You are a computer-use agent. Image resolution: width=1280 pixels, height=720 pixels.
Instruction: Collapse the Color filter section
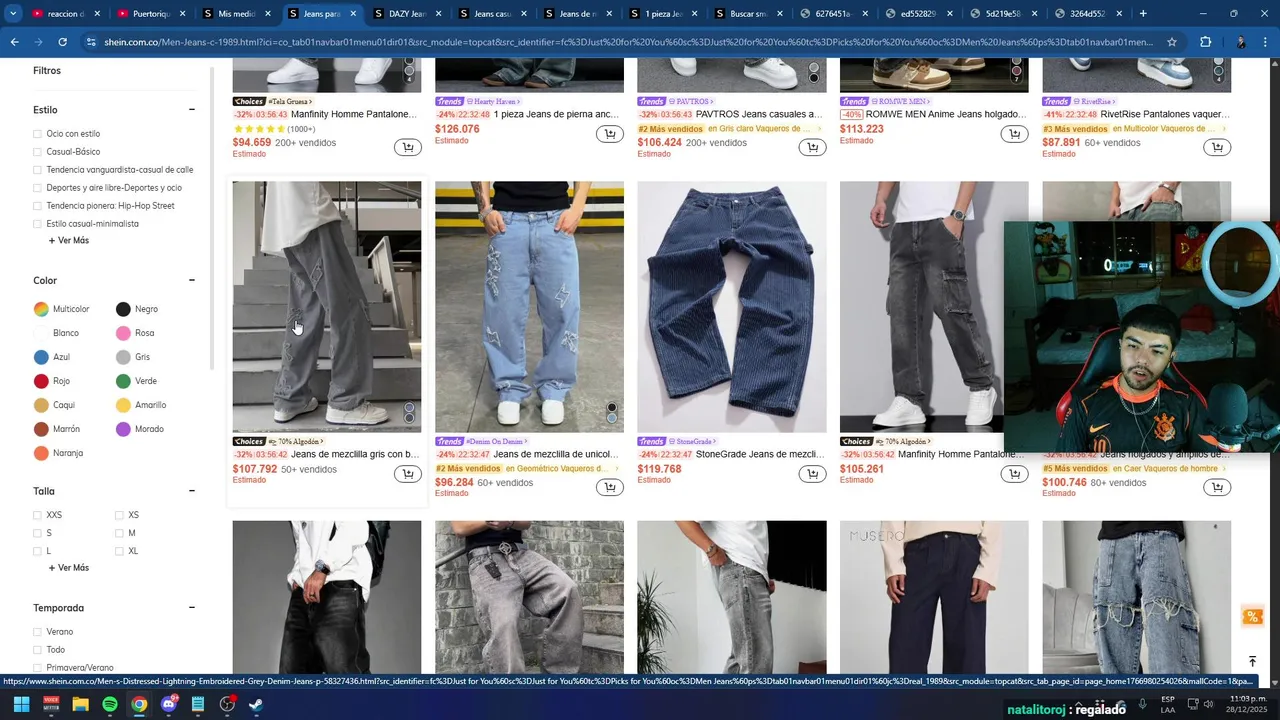[192, 281]
